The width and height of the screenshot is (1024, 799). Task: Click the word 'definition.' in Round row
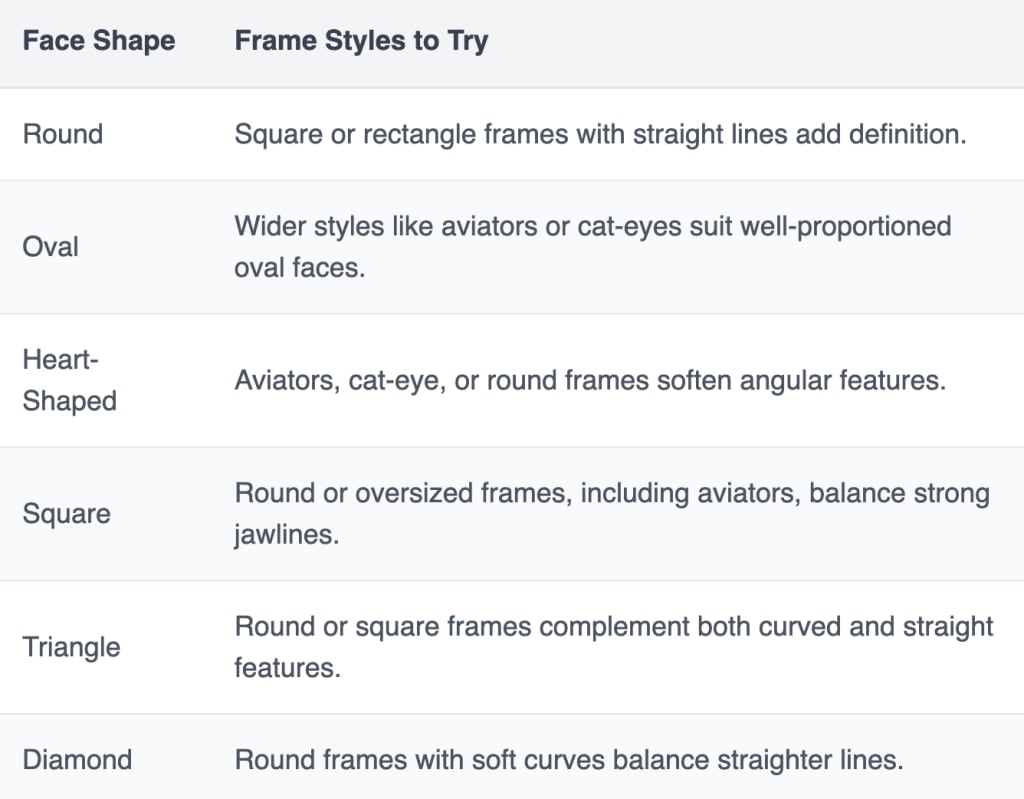tap(907, 134)
